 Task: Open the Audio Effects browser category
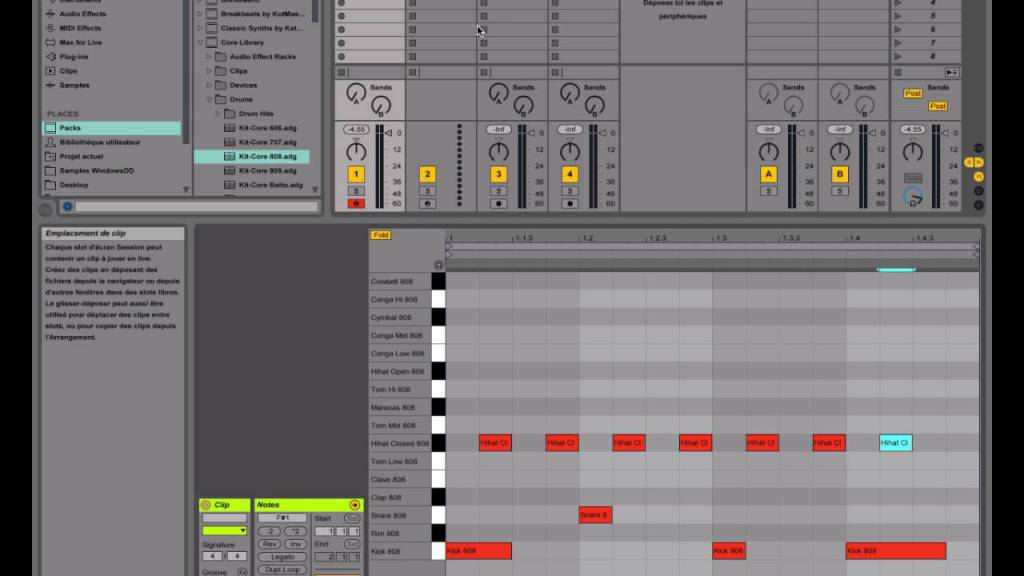(x=82, y=14)
